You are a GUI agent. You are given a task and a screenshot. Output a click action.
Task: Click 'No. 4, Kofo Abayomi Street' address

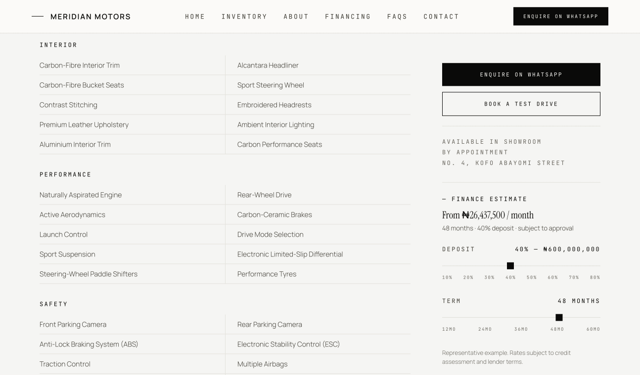[x=503, y=163]
